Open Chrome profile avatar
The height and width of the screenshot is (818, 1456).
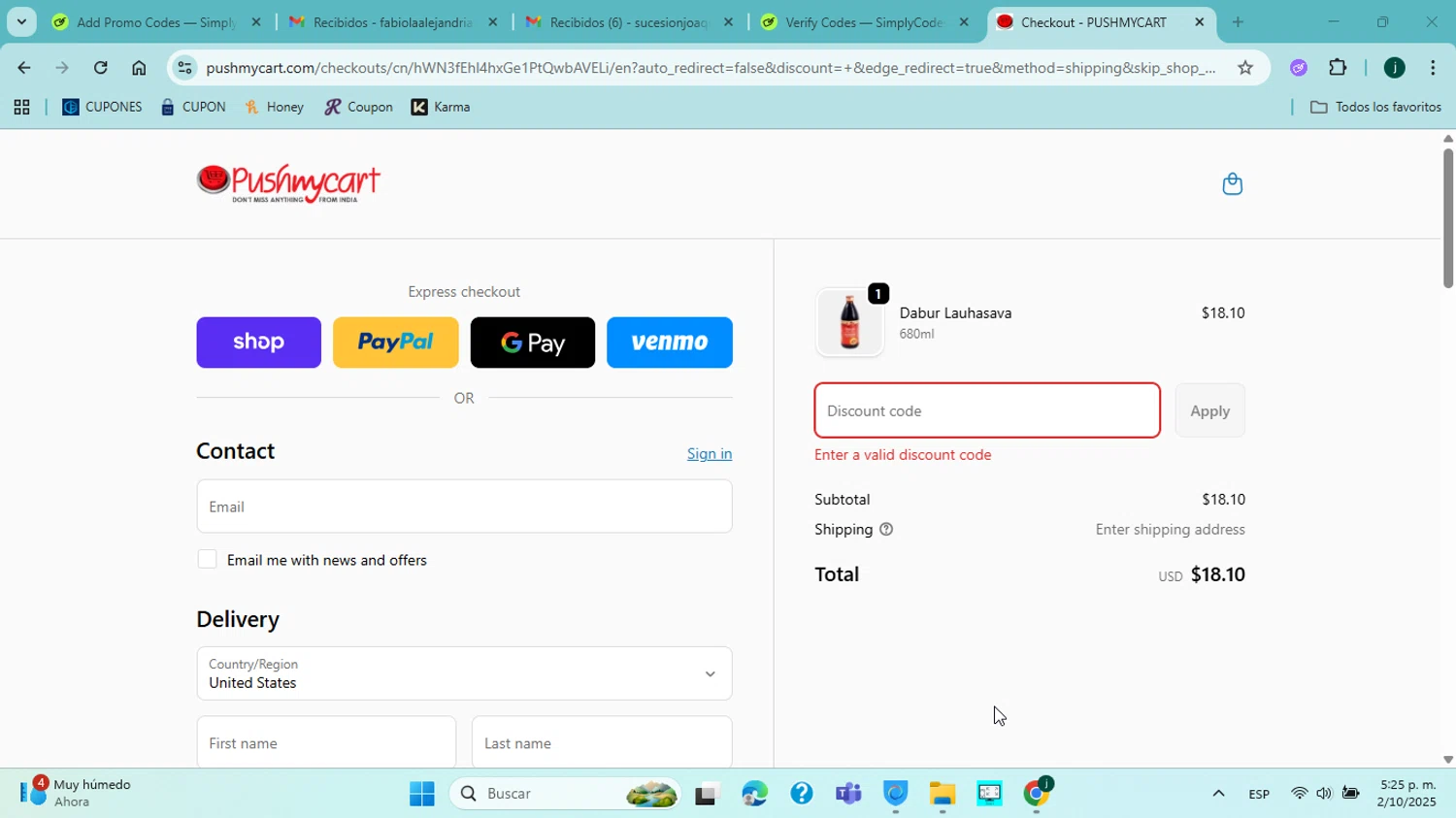click(x=1394, y=68)
